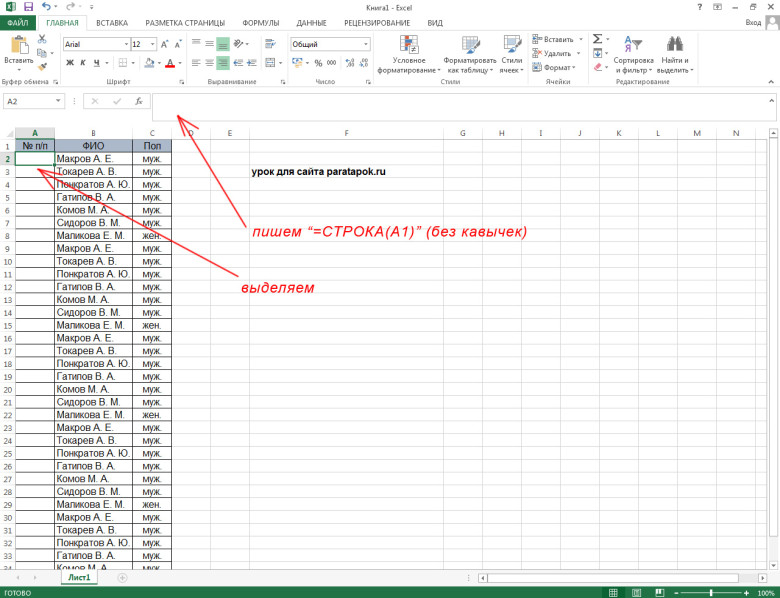780x598 pixels.
Task: Click the zoom slider handle
Action: pos(711,593)
